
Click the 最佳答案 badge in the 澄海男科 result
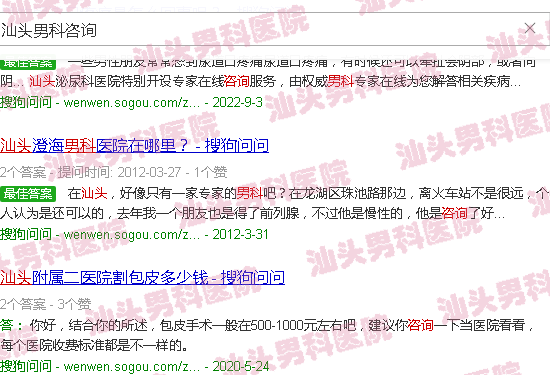[28, 194]
